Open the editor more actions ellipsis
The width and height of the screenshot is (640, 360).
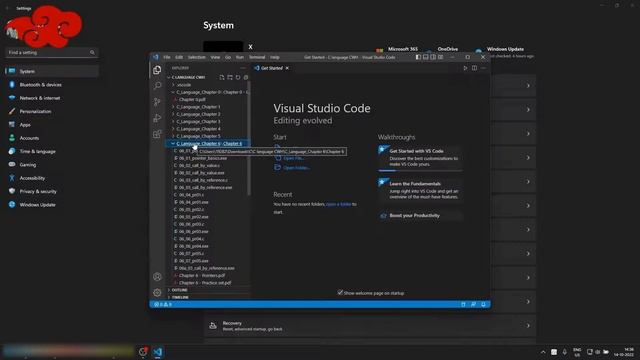[483, 68]
